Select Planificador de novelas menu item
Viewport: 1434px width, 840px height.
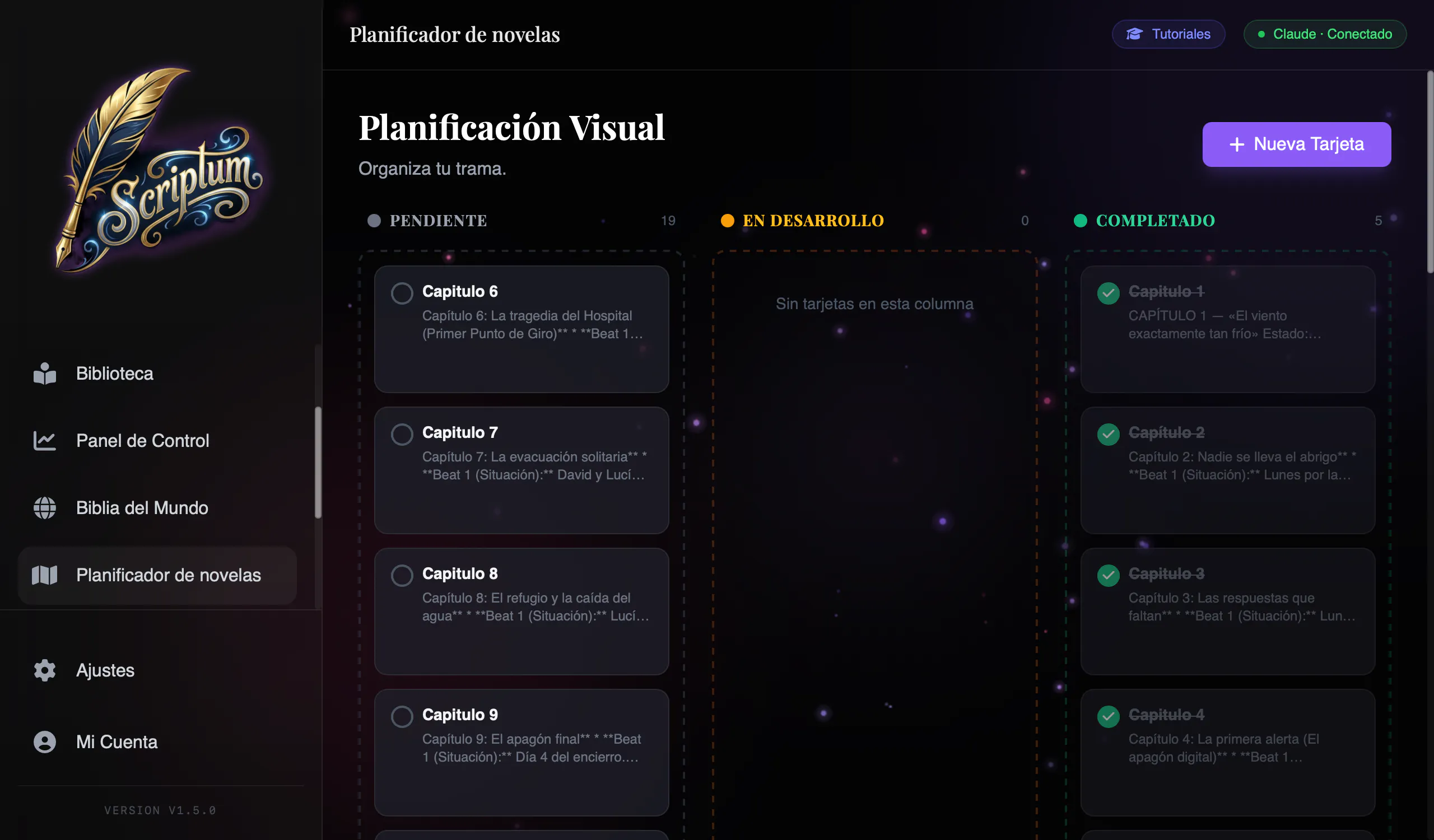click(157, 575)
